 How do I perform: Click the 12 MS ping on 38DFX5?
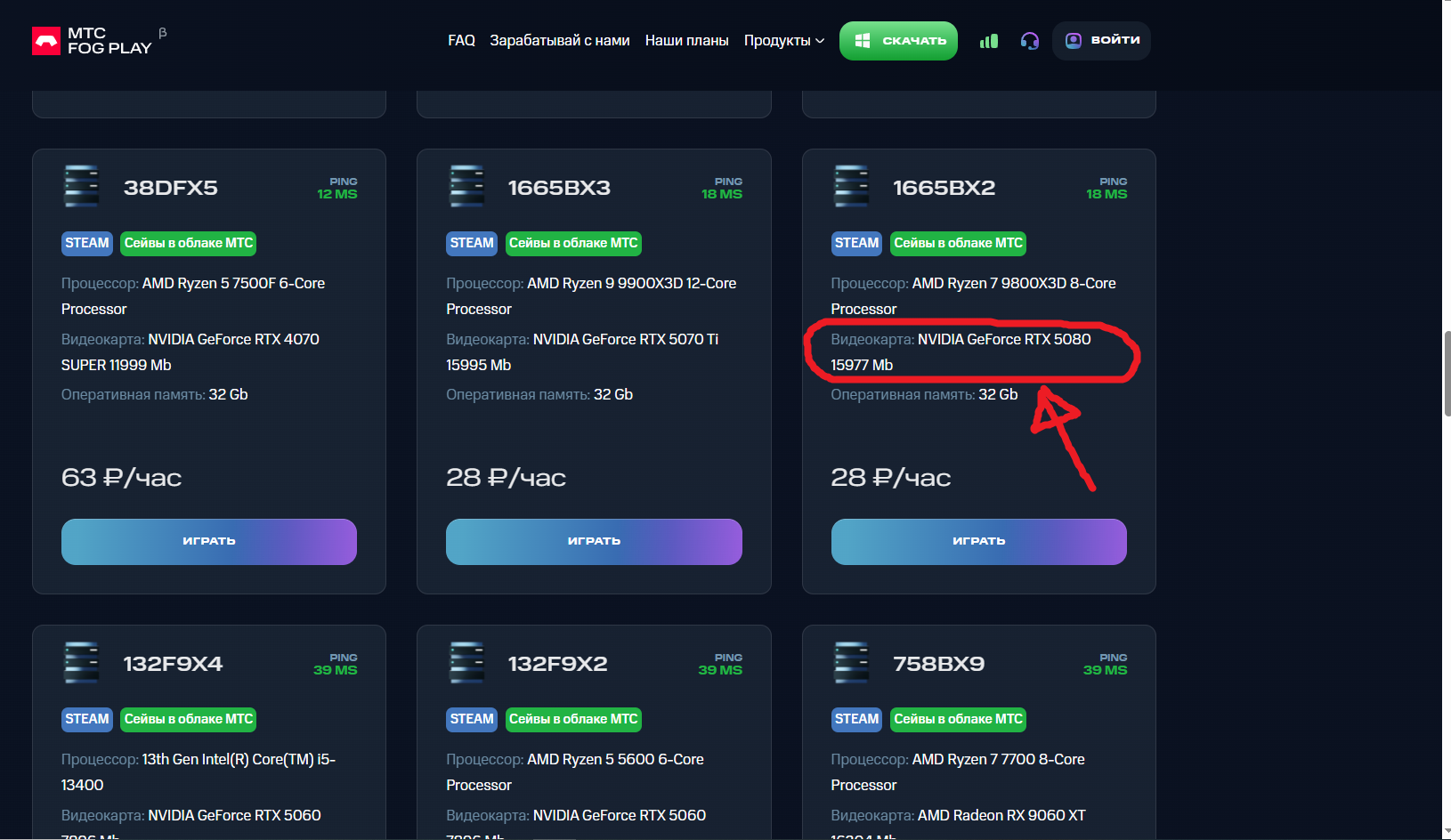[x=337, y=194]
